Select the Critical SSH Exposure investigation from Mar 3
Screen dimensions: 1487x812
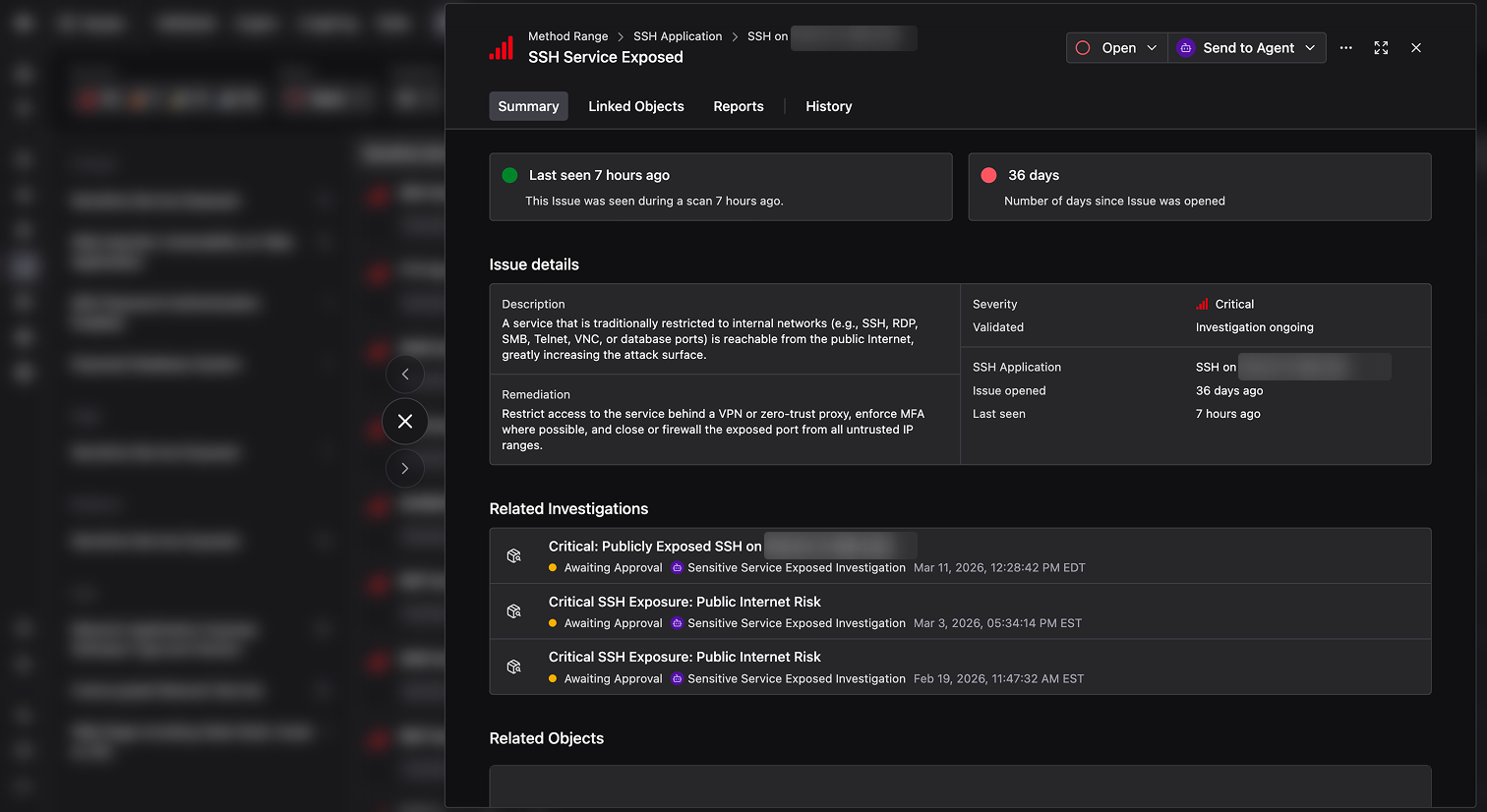684,601
